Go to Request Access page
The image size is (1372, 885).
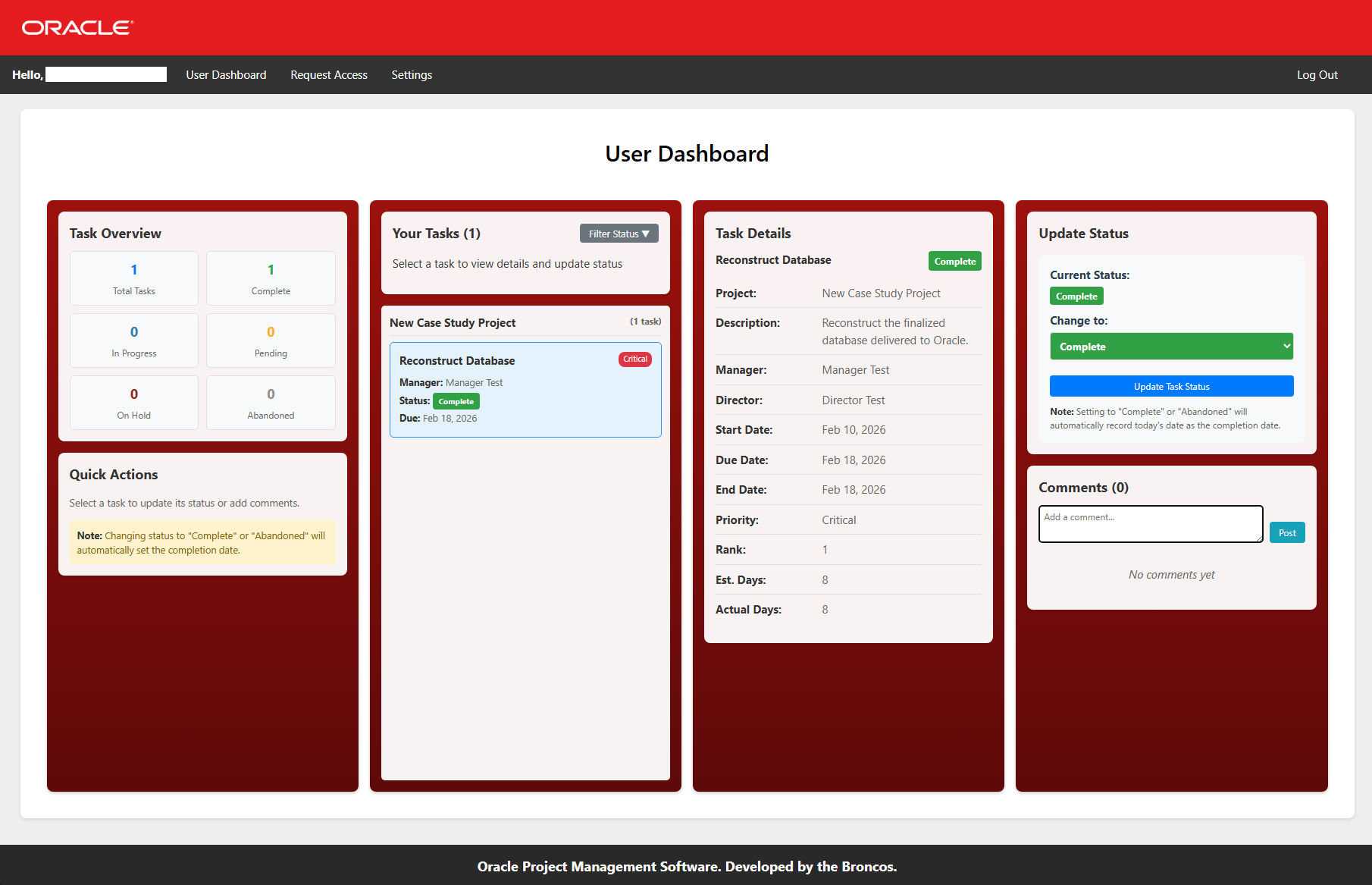(329, 75)
